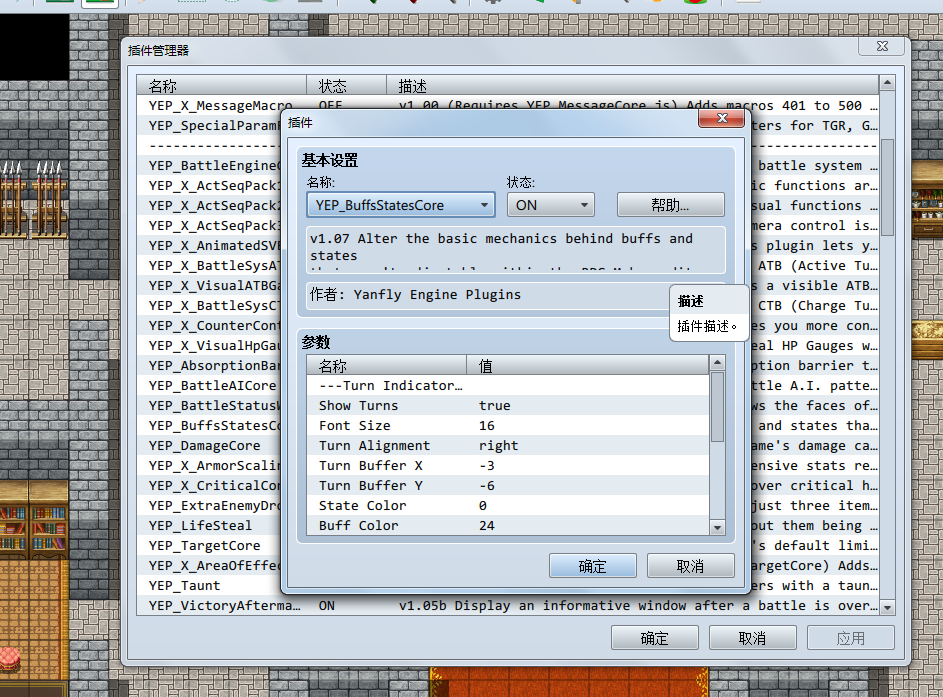
Task: Click 取消 in the plugin manager window
Action: click(x=752, y=638)
